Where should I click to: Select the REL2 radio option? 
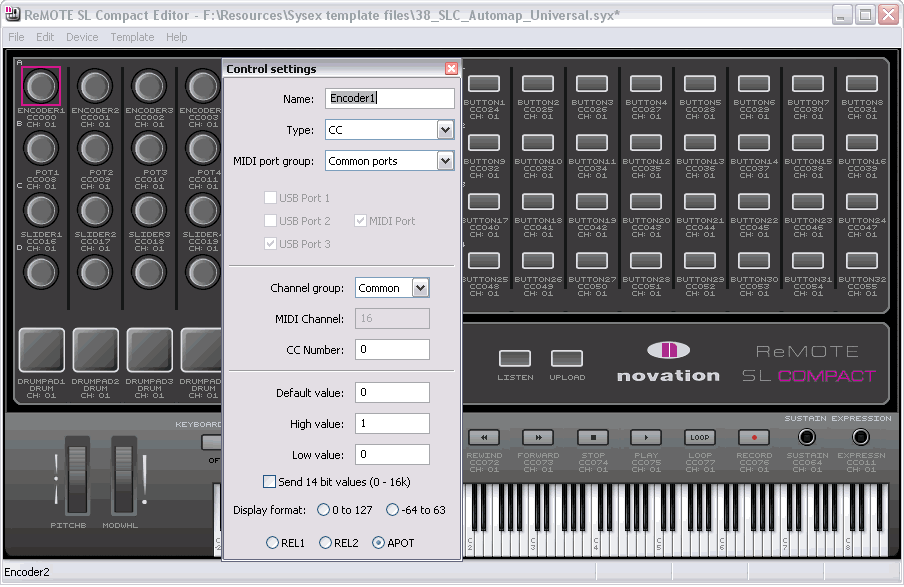point(325,543)
